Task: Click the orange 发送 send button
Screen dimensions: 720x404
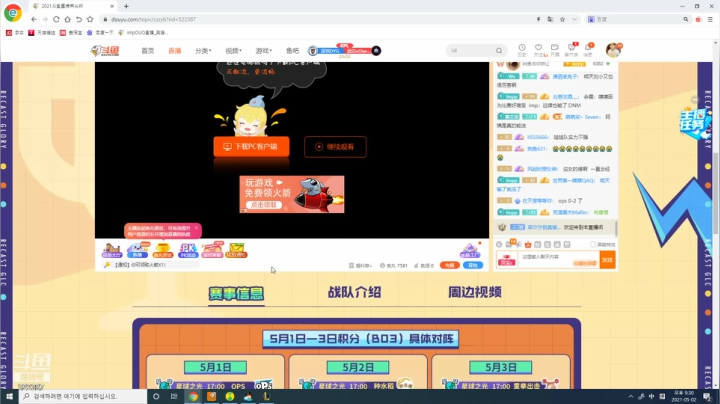Action: [608, 260]
